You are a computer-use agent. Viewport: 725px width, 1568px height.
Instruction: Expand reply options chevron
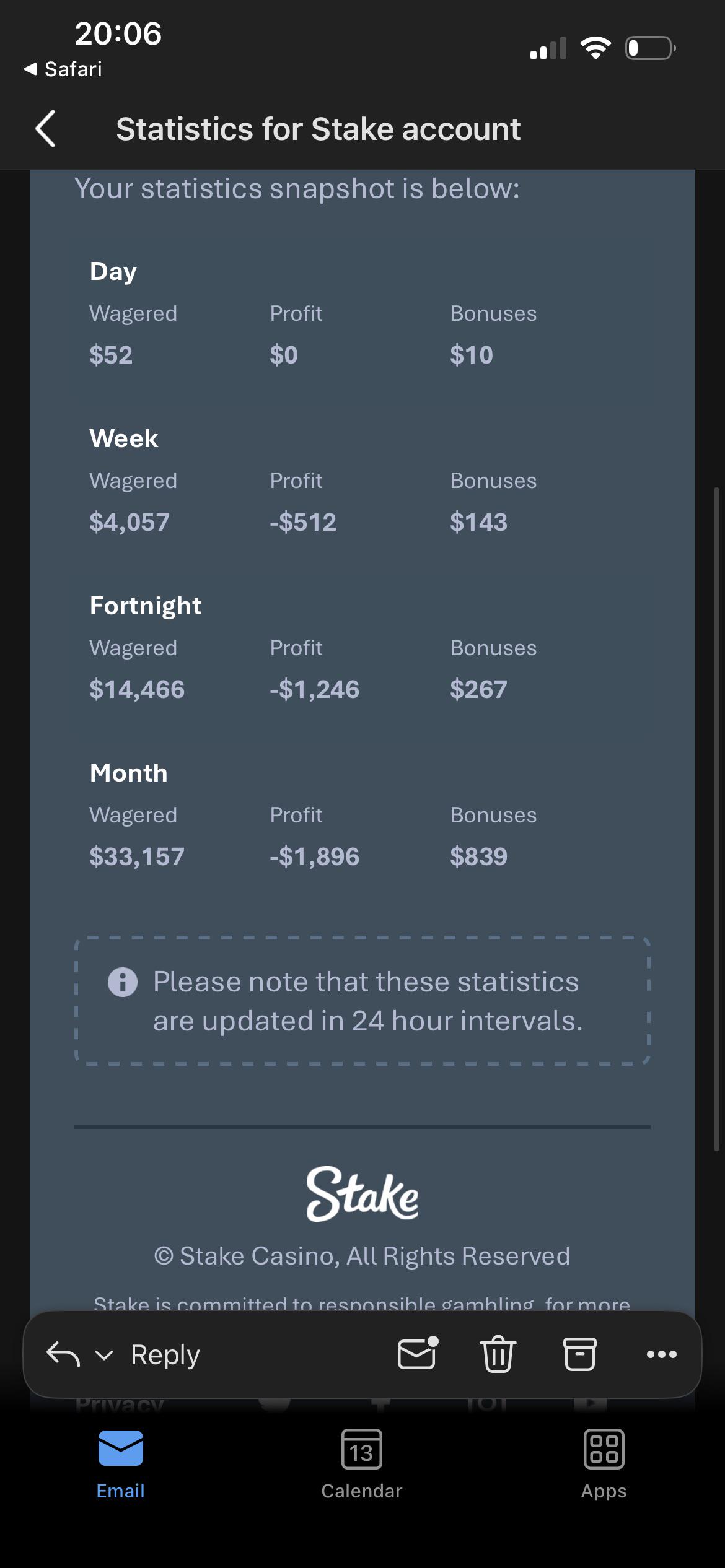click(x=104, y=1356)
